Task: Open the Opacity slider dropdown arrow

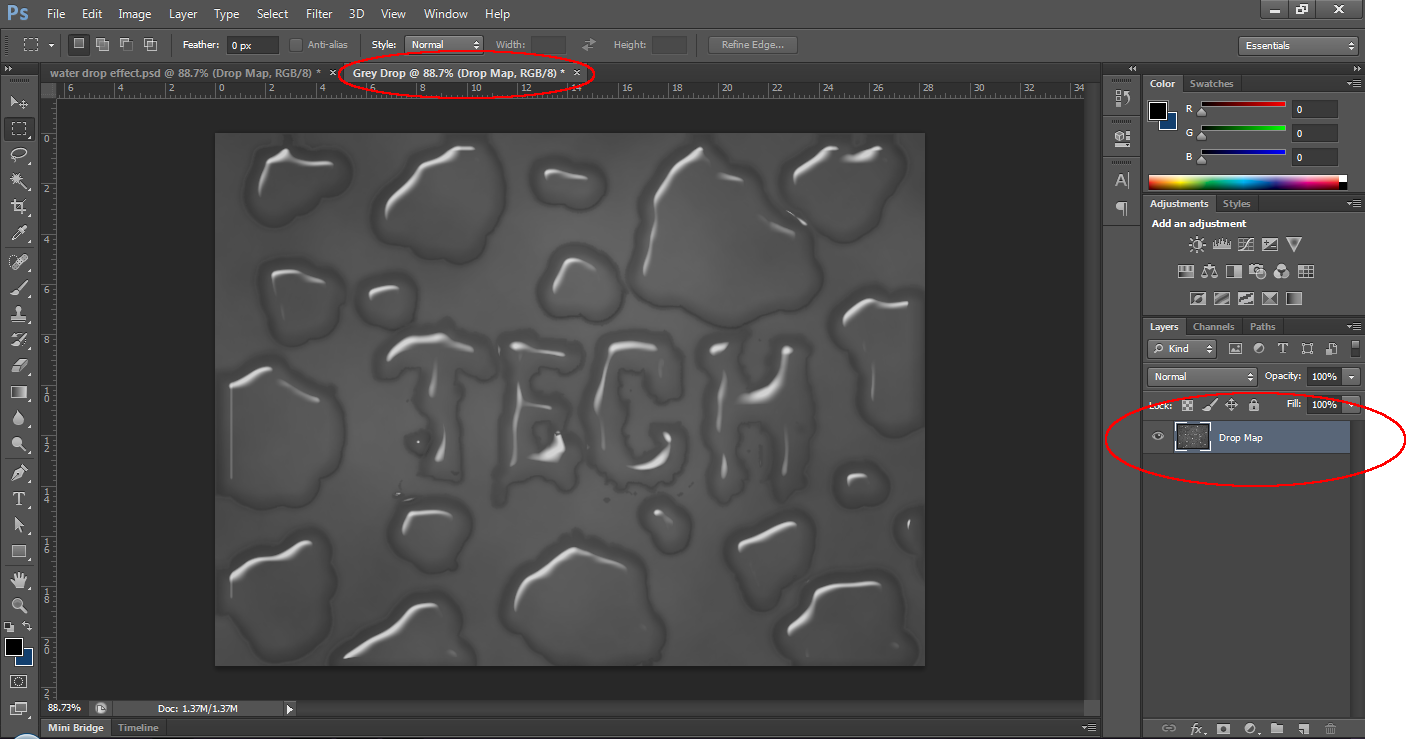Action: click(1352, 377)
